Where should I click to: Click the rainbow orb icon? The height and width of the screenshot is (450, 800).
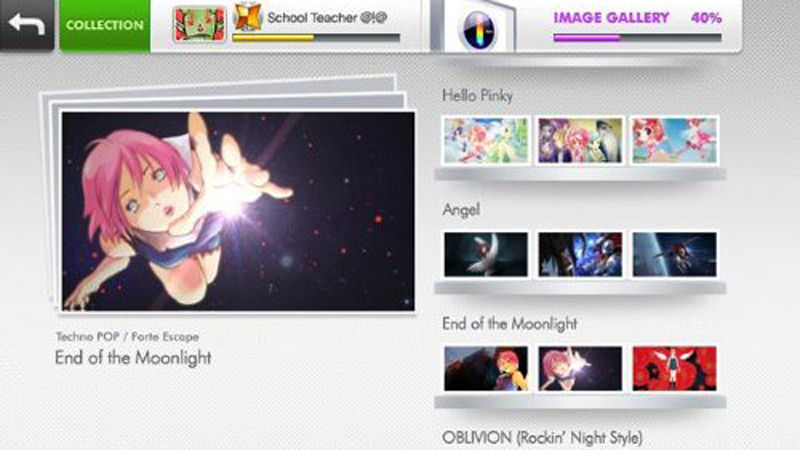[478, 30]
